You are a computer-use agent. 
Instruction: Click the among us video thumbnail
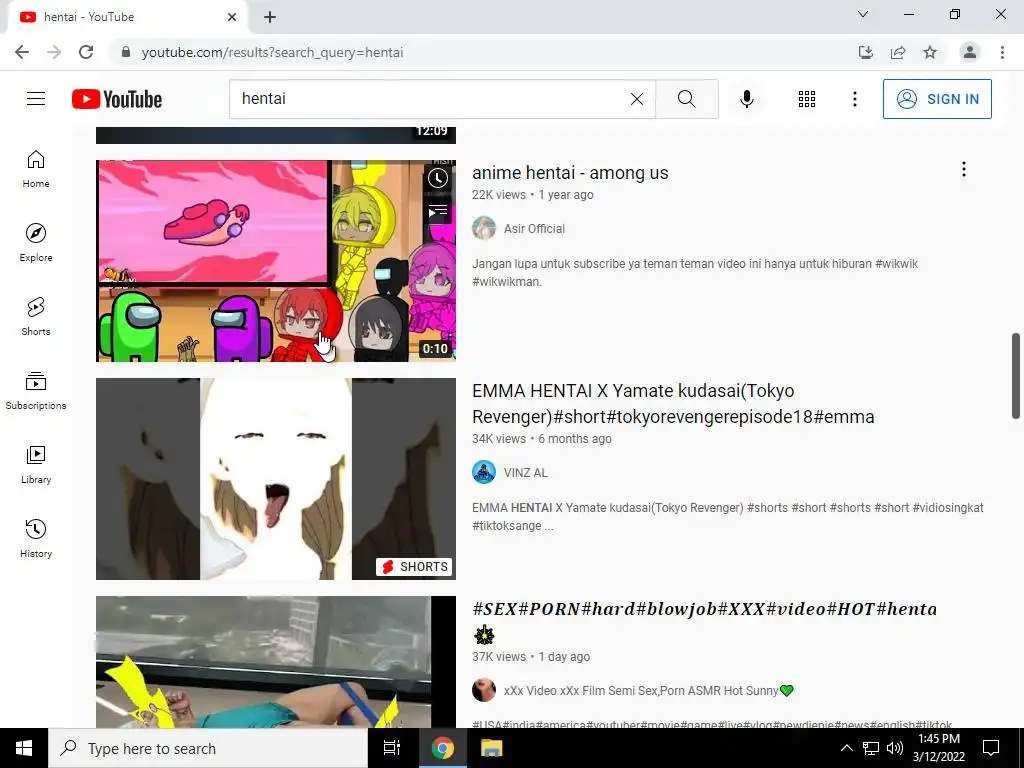tap(276, 261)
